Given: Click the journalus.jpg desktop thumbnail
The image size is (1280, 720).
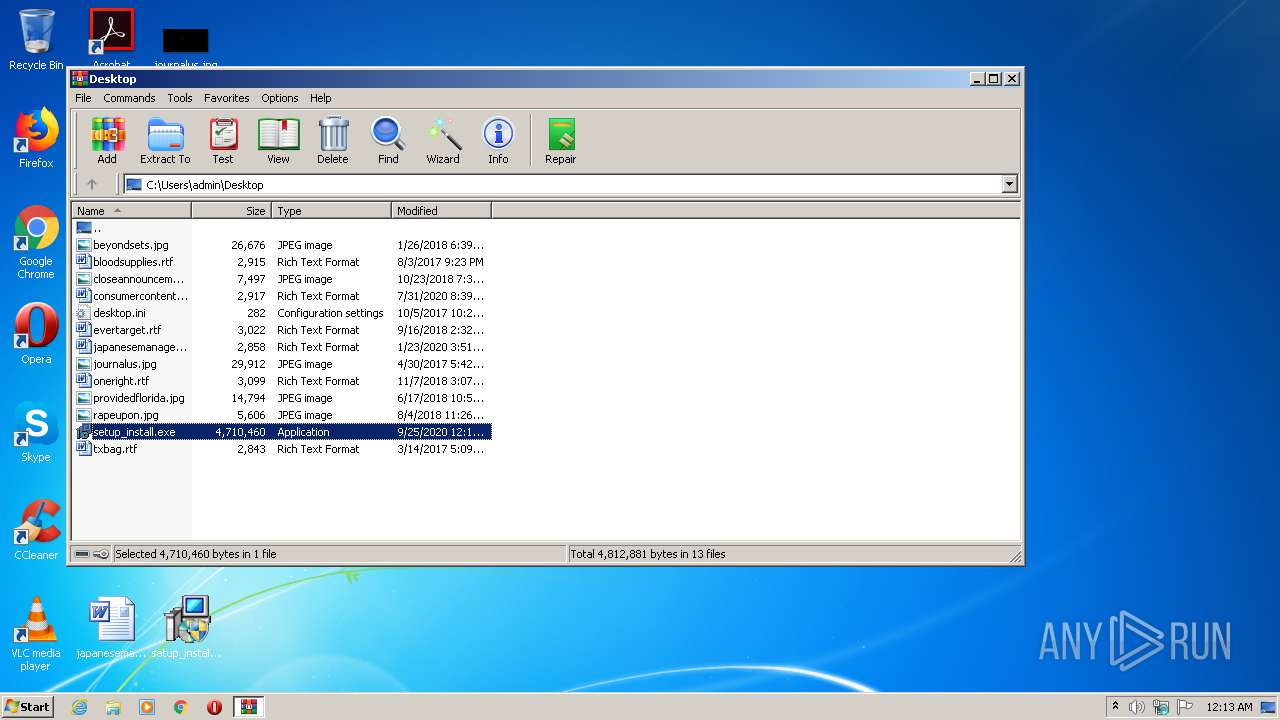Looking at the screenshot, I should pyautogui.click(x=186, y=46).
